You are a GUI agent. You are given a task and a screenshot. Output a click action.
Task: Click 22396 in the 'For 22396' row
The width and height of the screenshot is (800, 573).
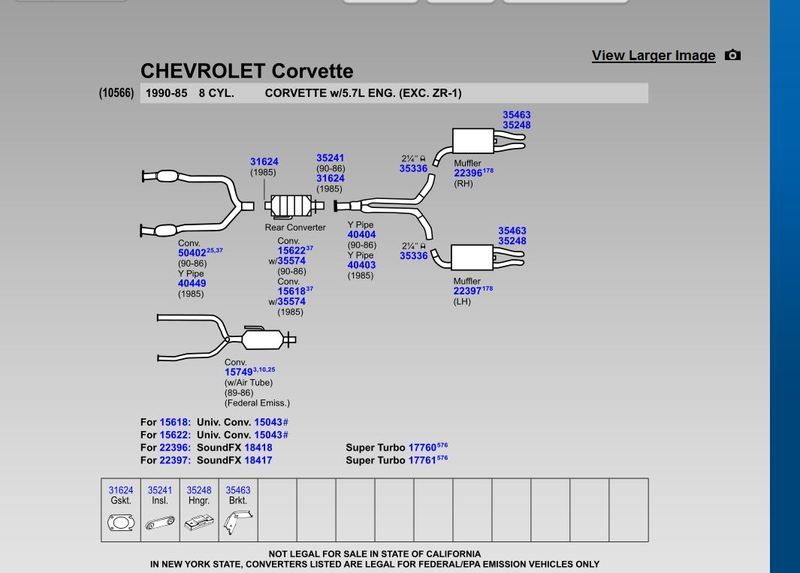point(174,447)
